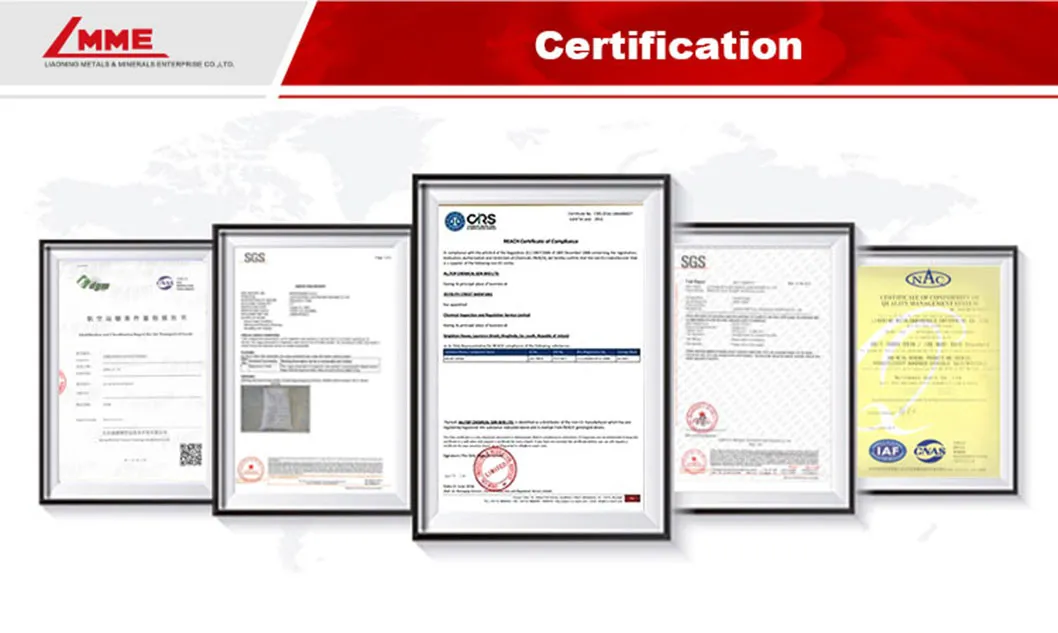
Task: Click the SGS logo on second certificate
Action: pos(256,258)
